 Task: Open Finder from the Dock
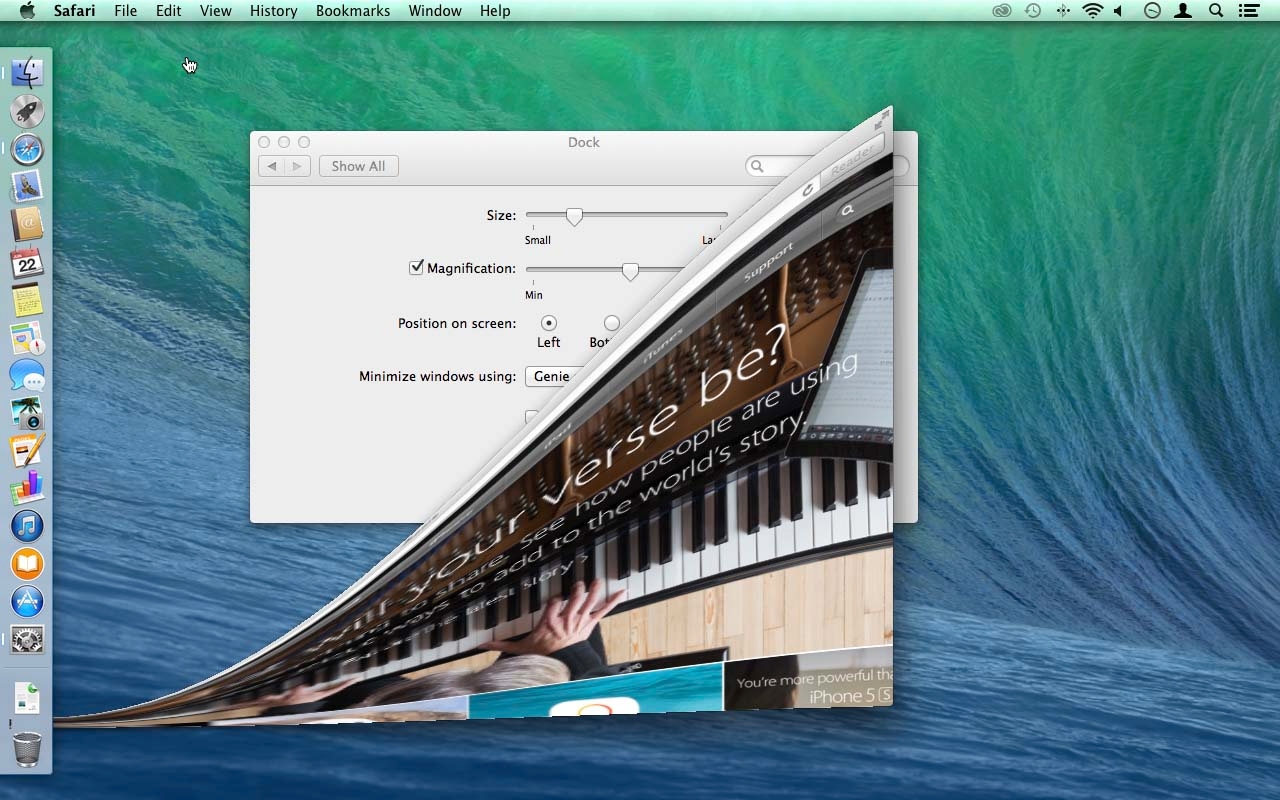tap(27, 71)
